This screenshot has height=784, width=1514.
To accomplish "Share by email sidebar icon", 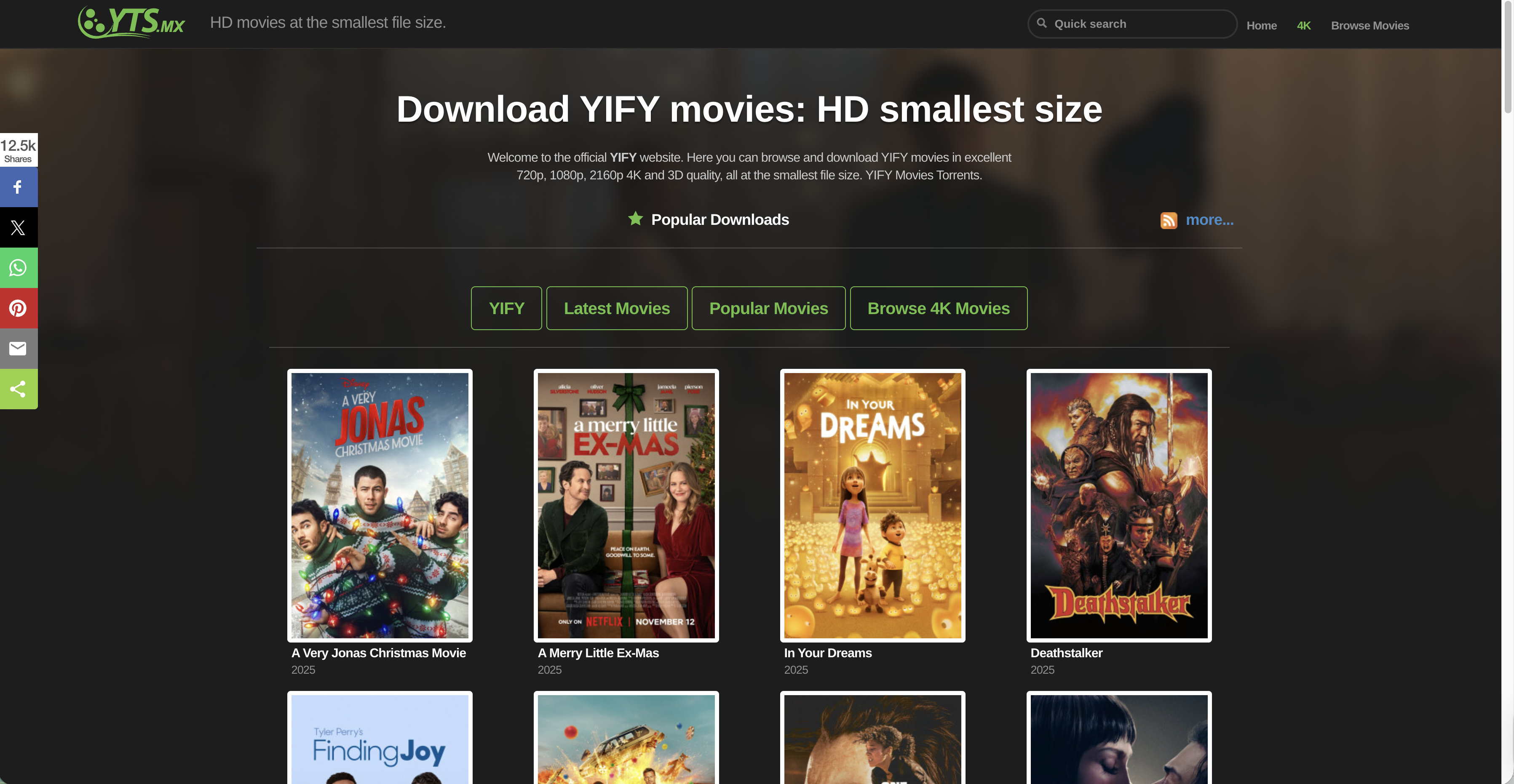I will 18,349.
